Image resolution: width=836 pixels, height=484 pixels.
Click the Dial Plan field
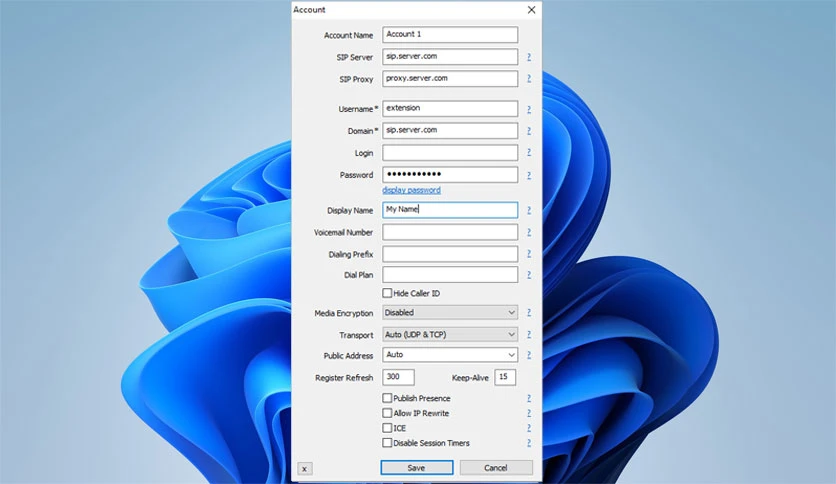450,275
